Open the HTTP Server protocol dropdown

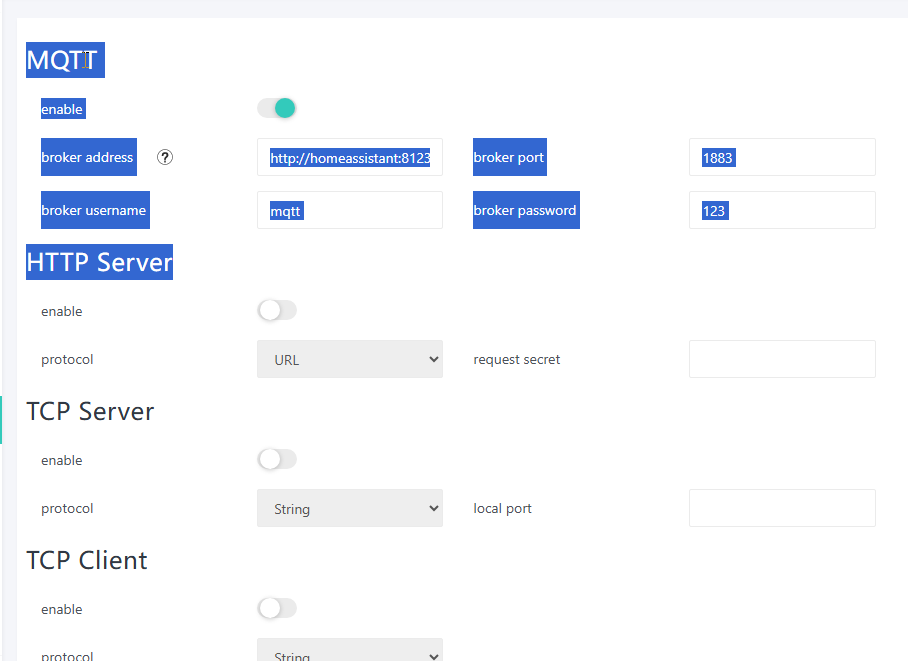[349, 359]
